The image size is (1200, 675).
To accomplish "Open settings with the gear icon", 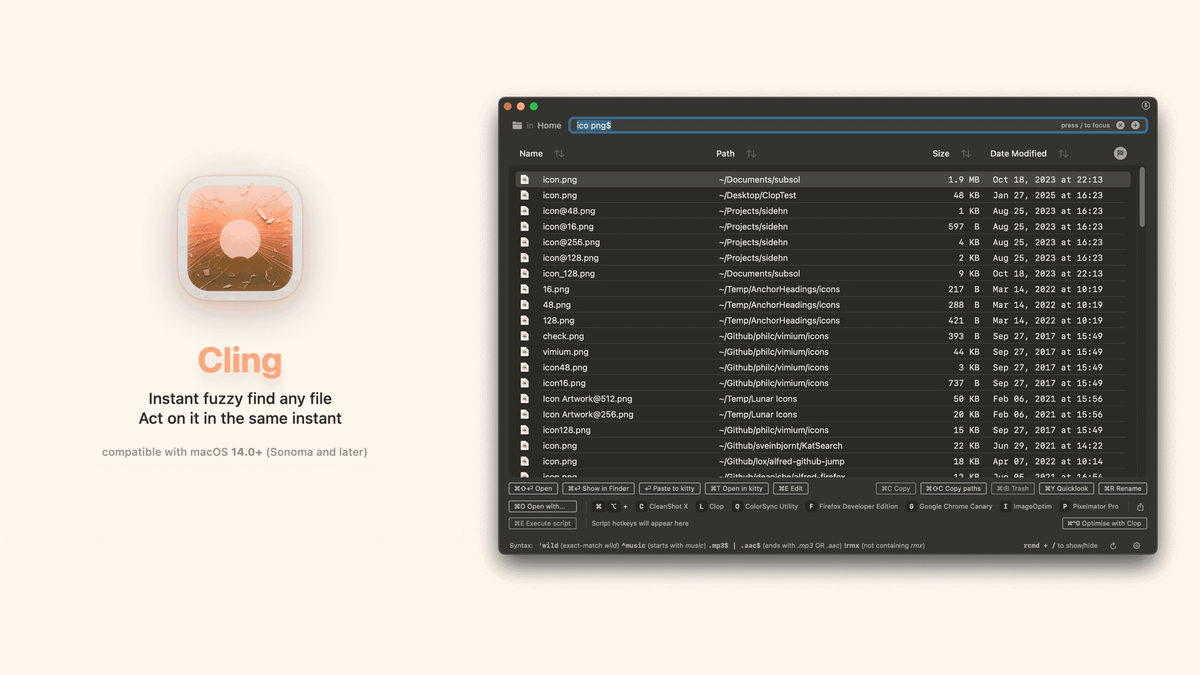I will tap(1136, 546).
